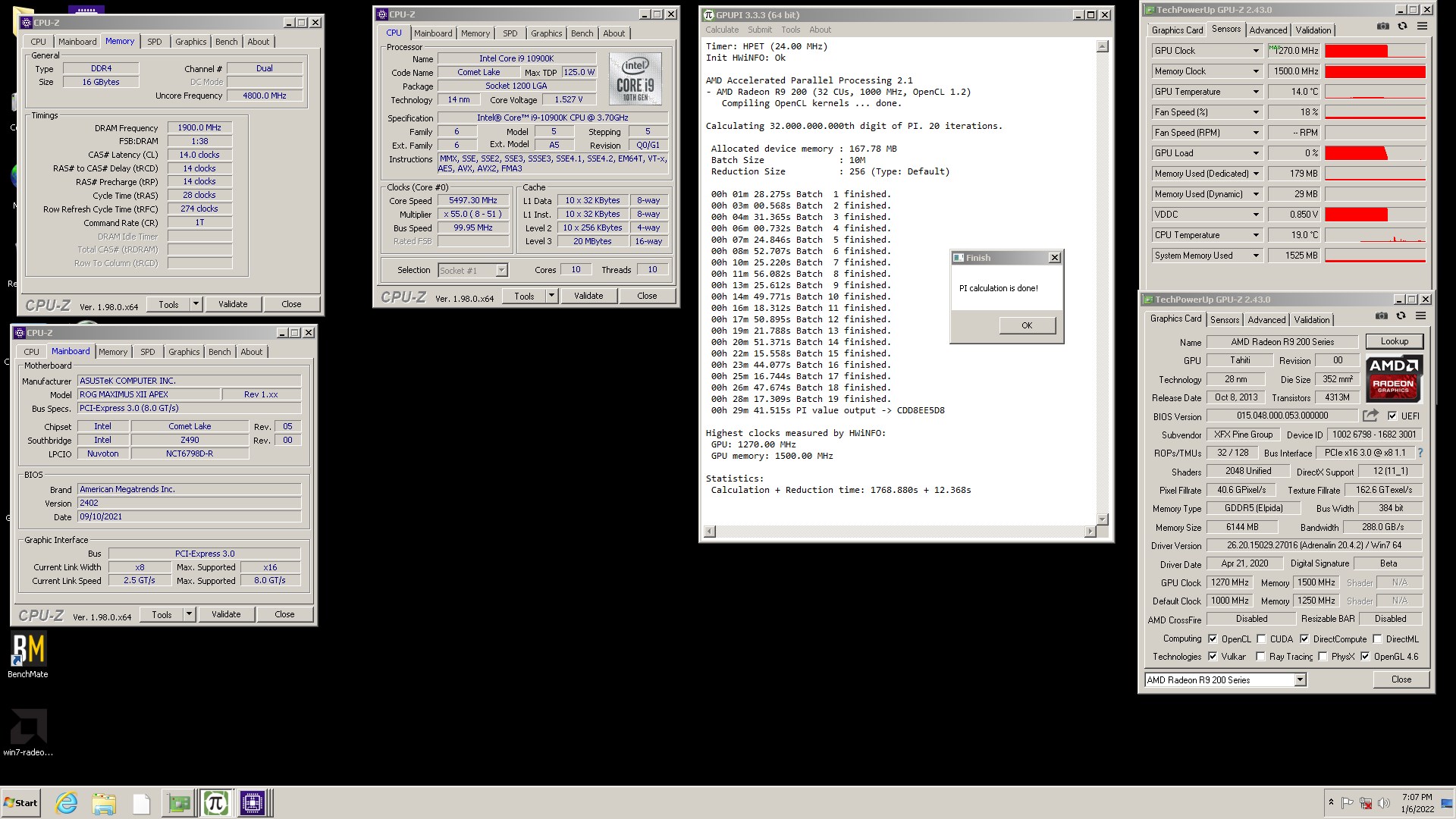This screenshot has width=1456, height=819.
Task: Open win7-radeon desktop shortcut icon
Action: 28,733
